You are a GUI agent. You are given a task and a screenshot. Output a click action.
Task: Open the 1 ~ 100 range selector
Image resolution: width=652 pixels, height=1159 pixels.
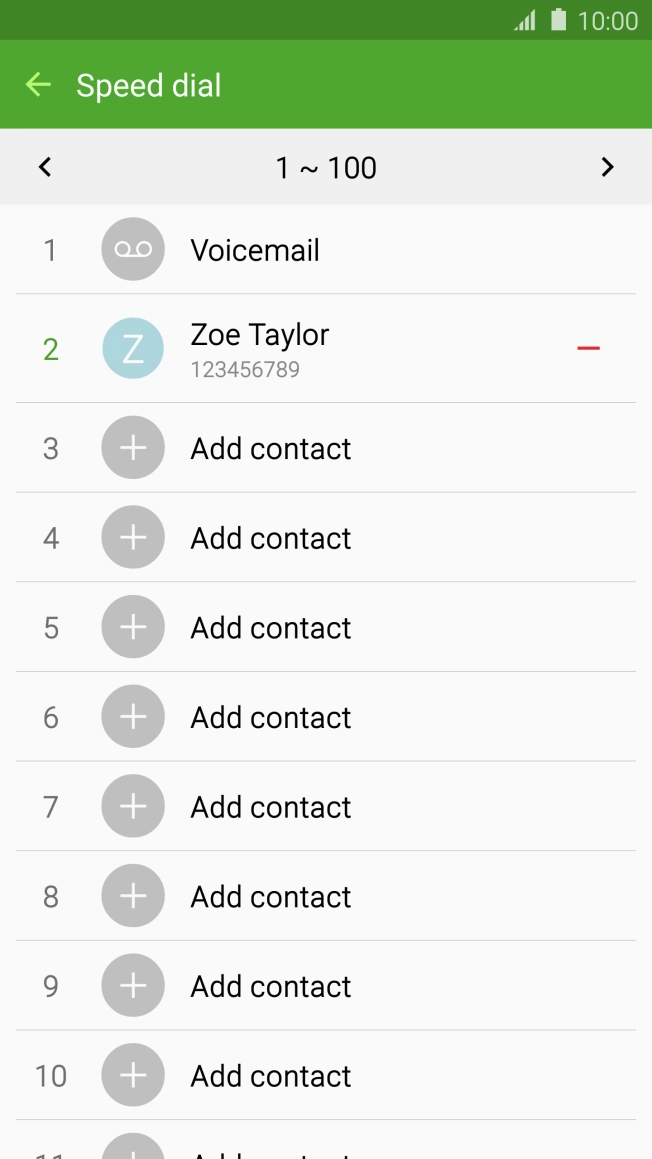click(326, 167)
